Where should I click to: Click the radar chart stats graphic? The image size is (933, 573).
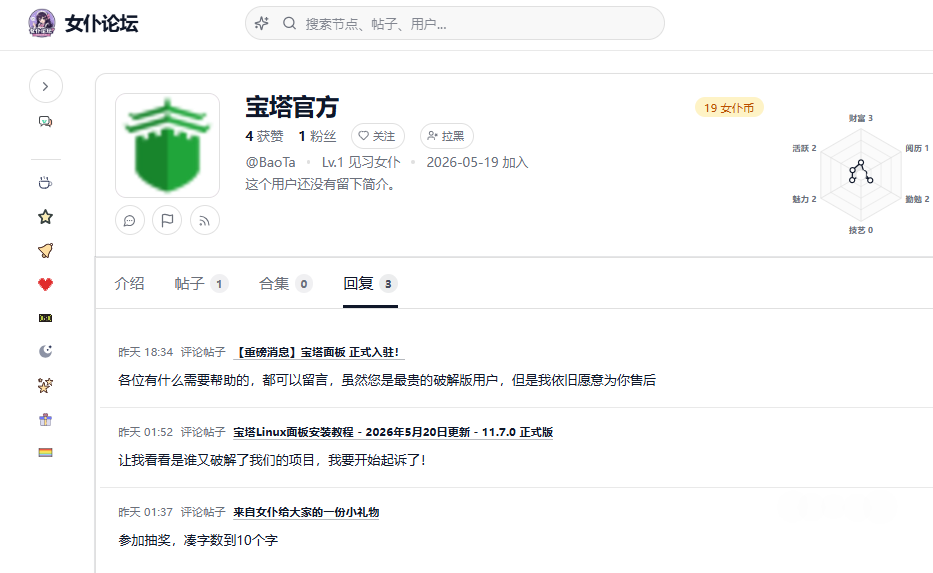[861, 174]
